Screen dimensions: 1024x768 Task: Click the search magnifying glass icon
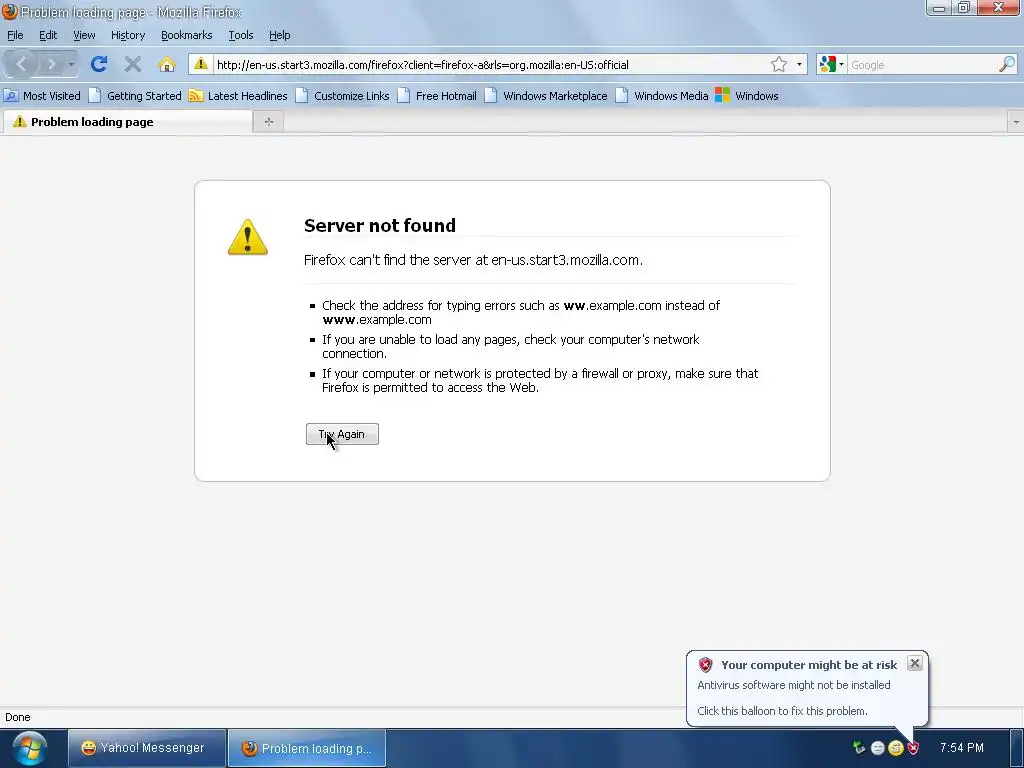(x=1007, y=64)
